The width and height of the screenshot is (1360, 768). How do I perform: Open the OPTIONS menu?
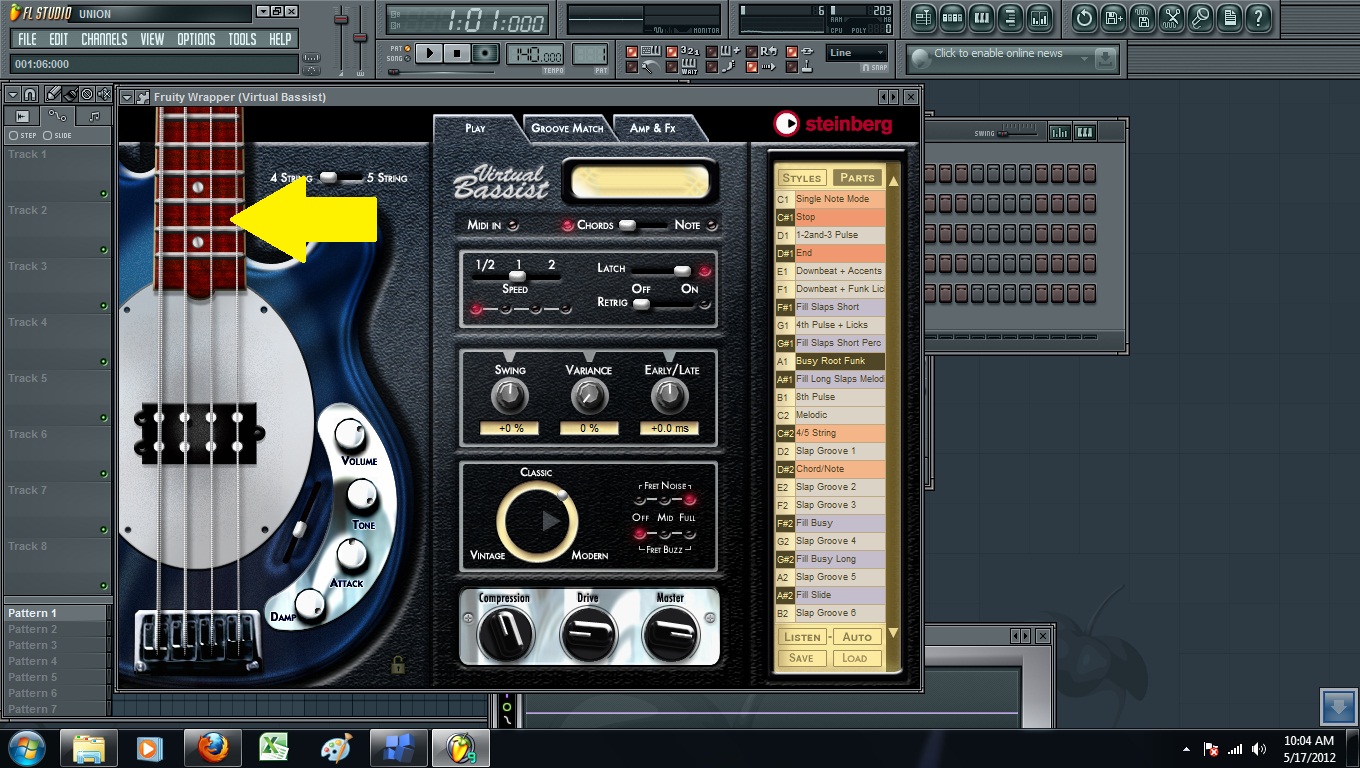tap(196, 39)
